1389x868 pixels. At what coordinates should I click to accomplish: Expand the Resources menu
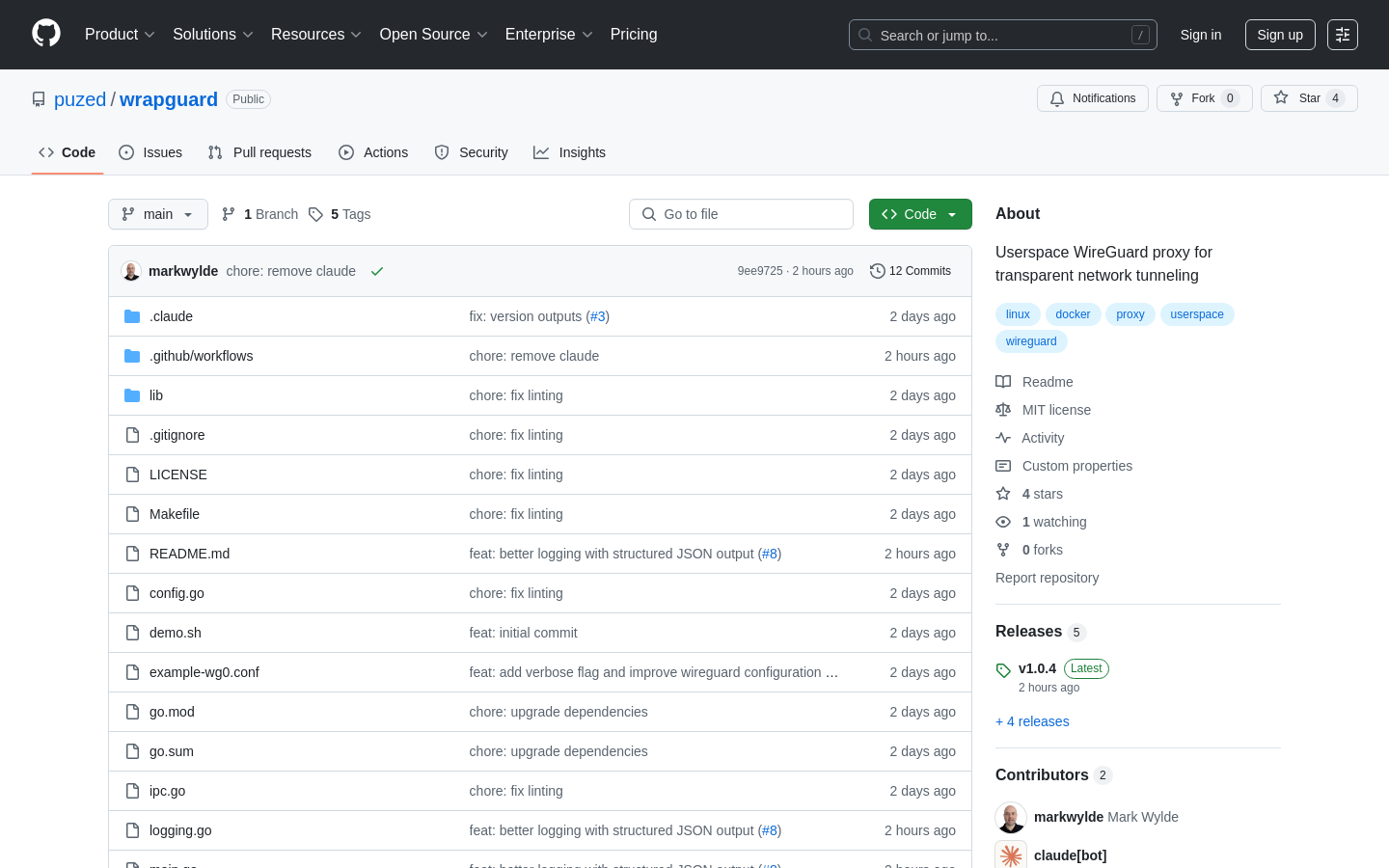pyautogui.click(x=316, y=35)
